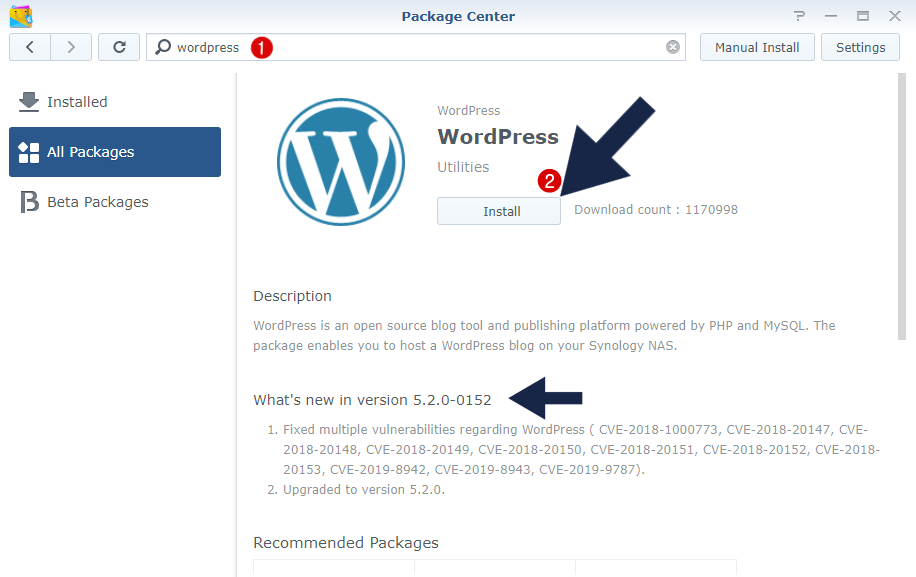Open Package Center Settings
The width and height of the screenshot is (916, 577).
(x=861, y=47)
